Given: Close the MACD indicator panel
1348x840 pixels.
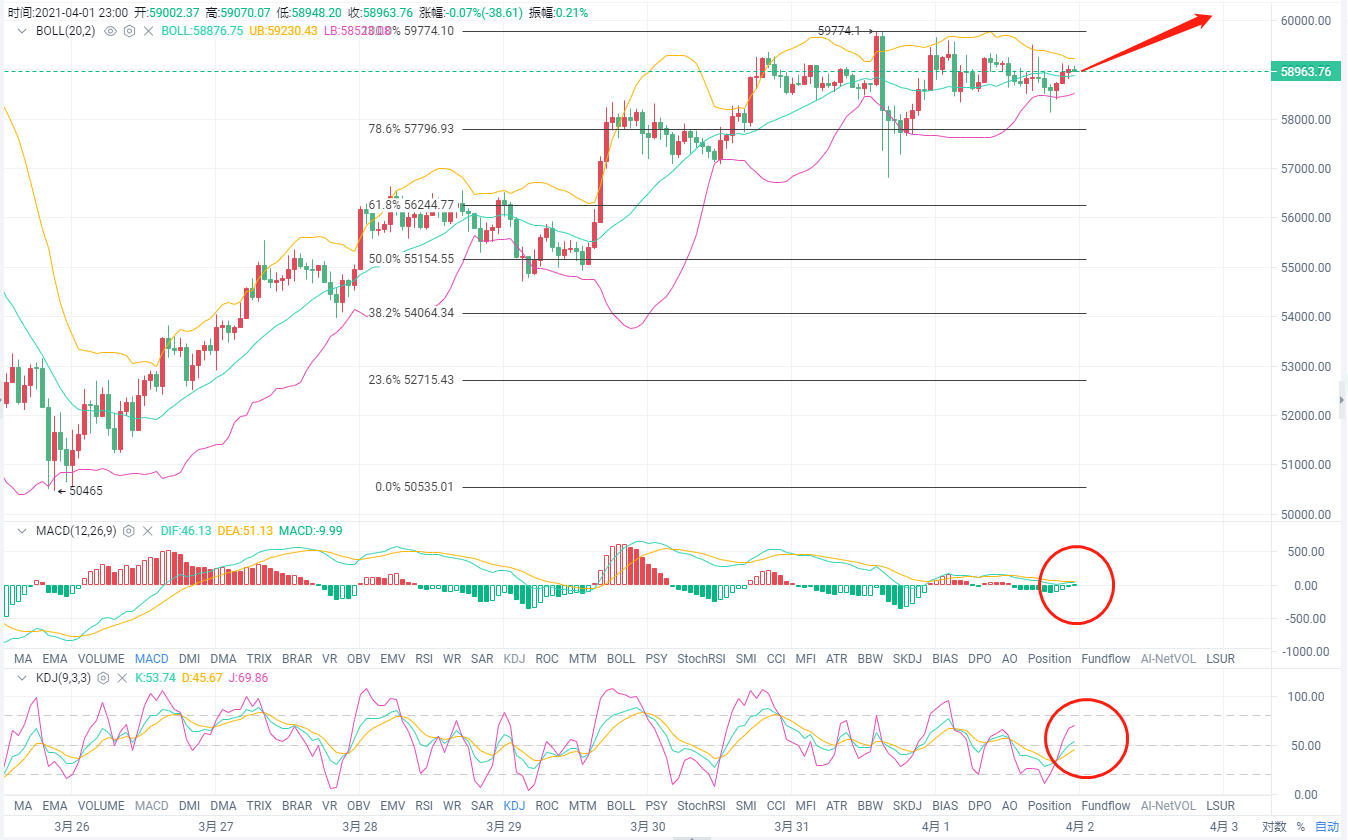Looking at the screenshot, I should (148, 531).
